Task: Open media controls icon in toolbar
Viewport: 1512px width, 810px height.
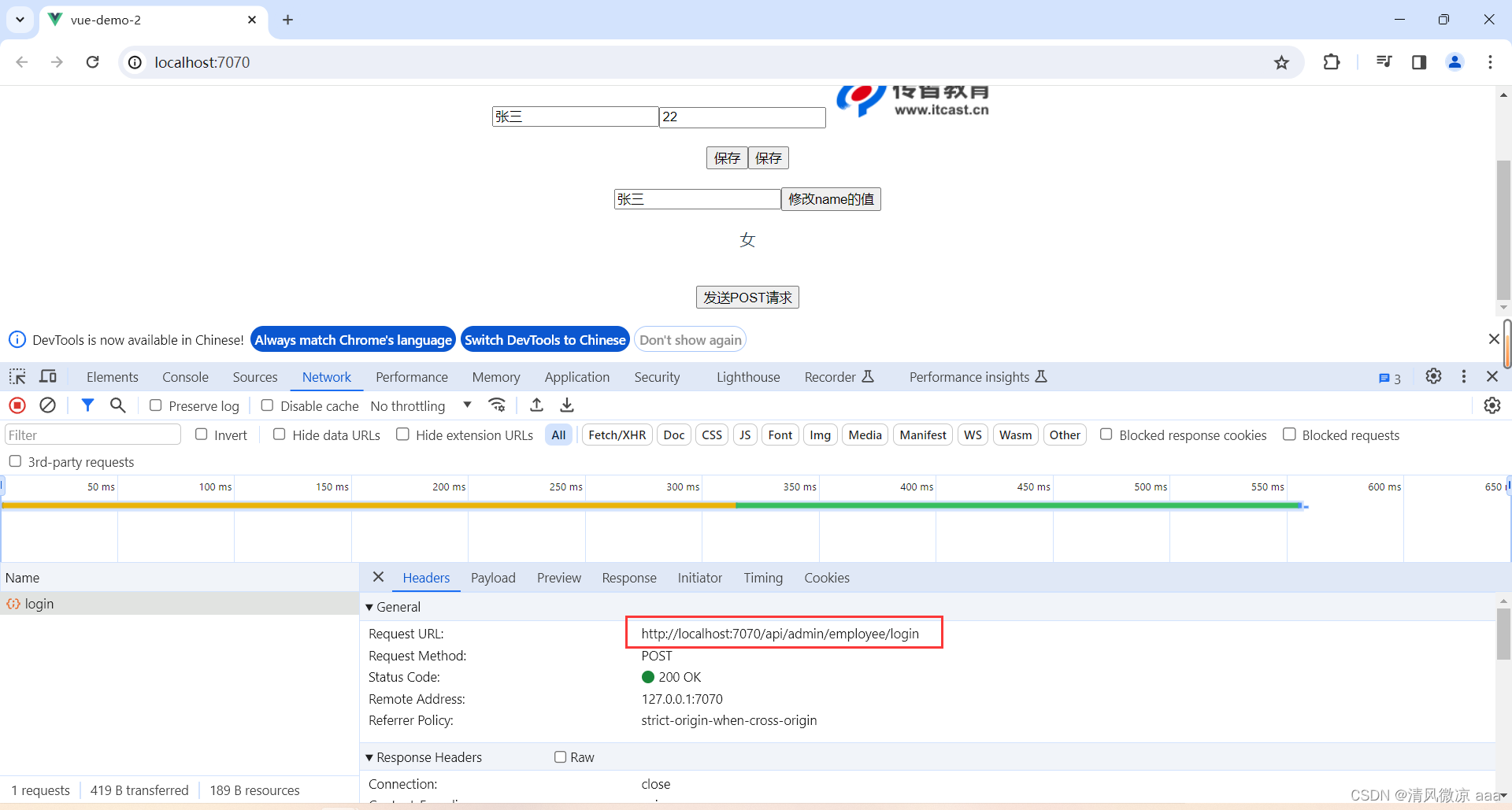Action: [x=1384, y=62]
